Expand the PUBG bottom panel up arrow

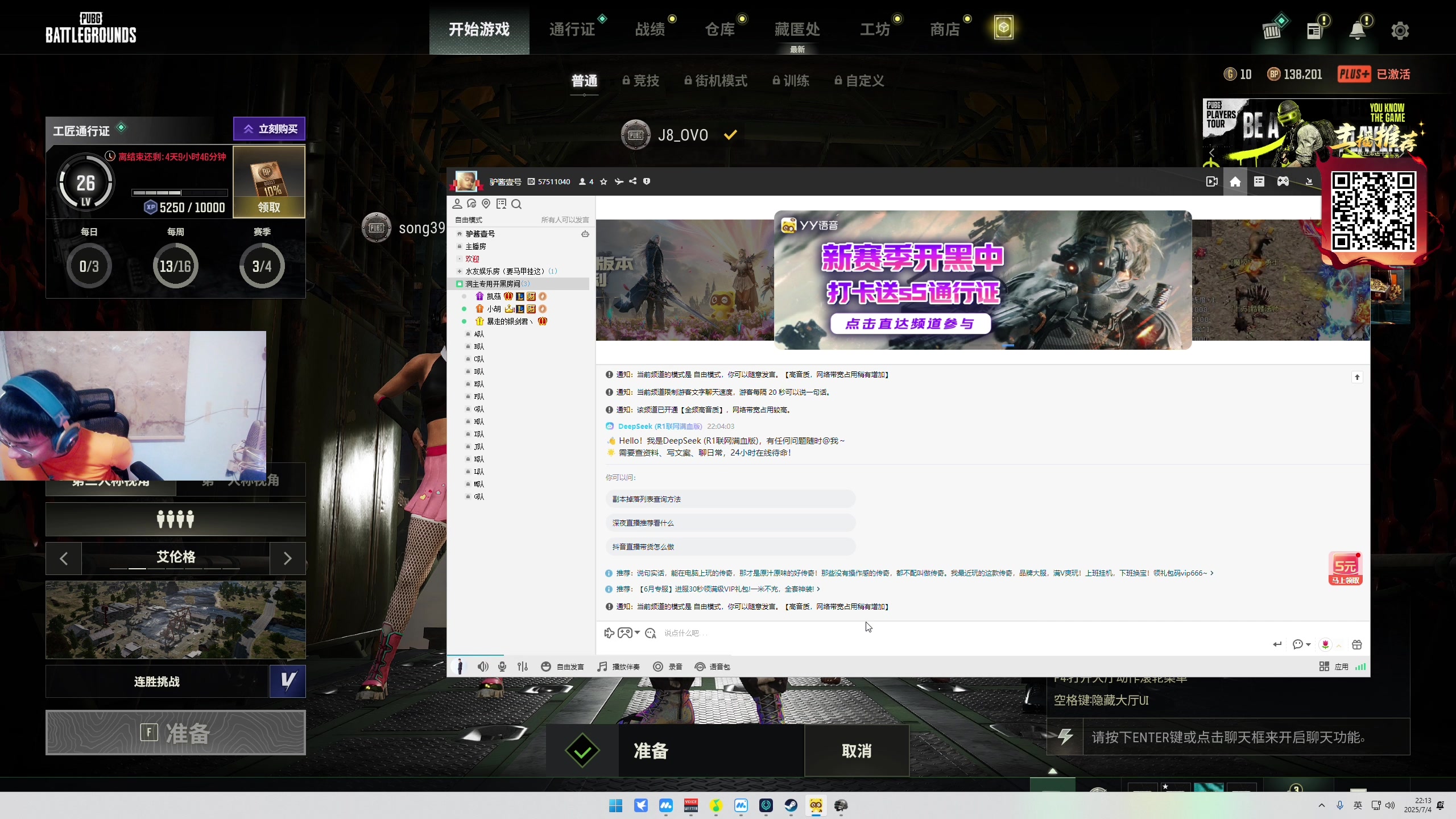pyautogui.click(x=1053, y=771)
